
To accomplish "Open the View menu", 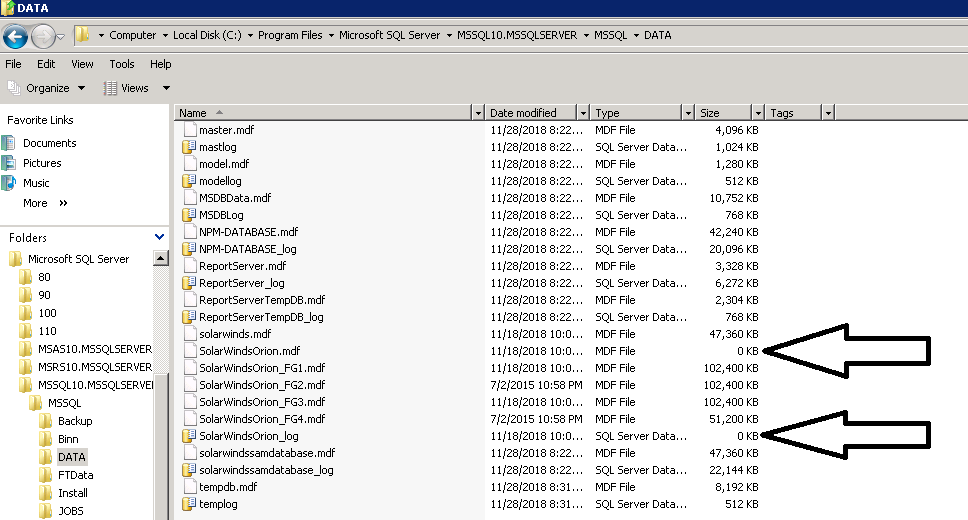I will pyautogui.click(x=82, y=64).
